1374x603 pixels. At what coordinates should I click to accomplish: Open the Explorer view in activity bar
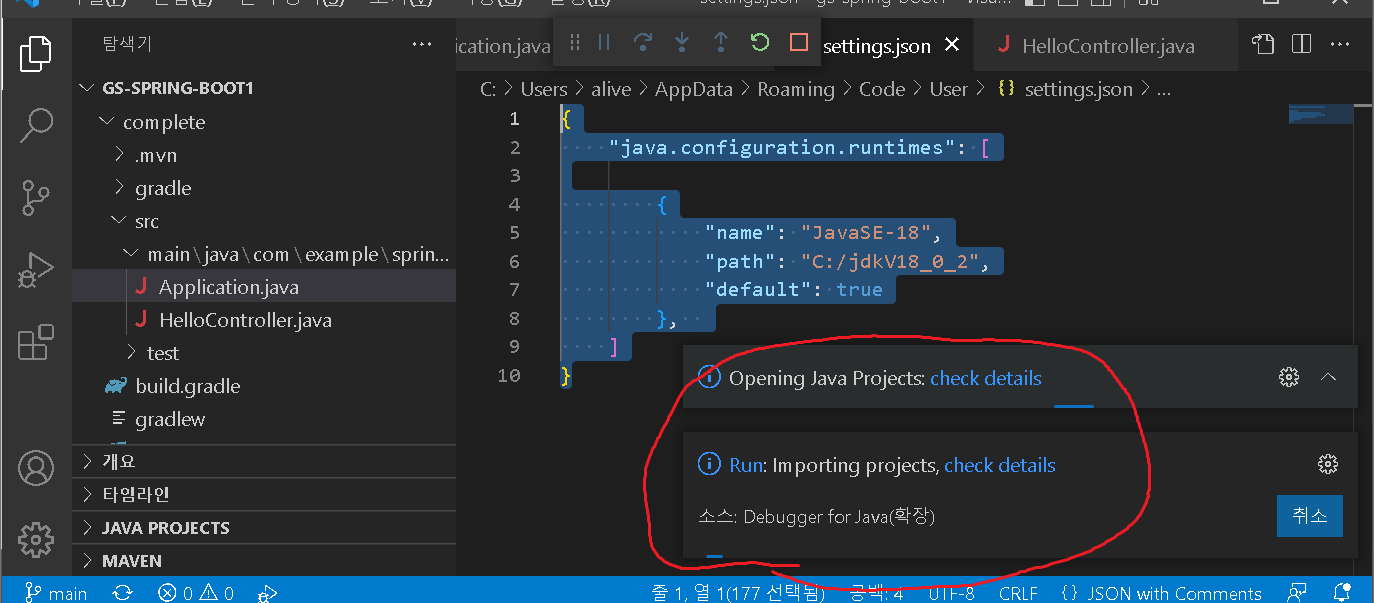[x=36, y=53]
